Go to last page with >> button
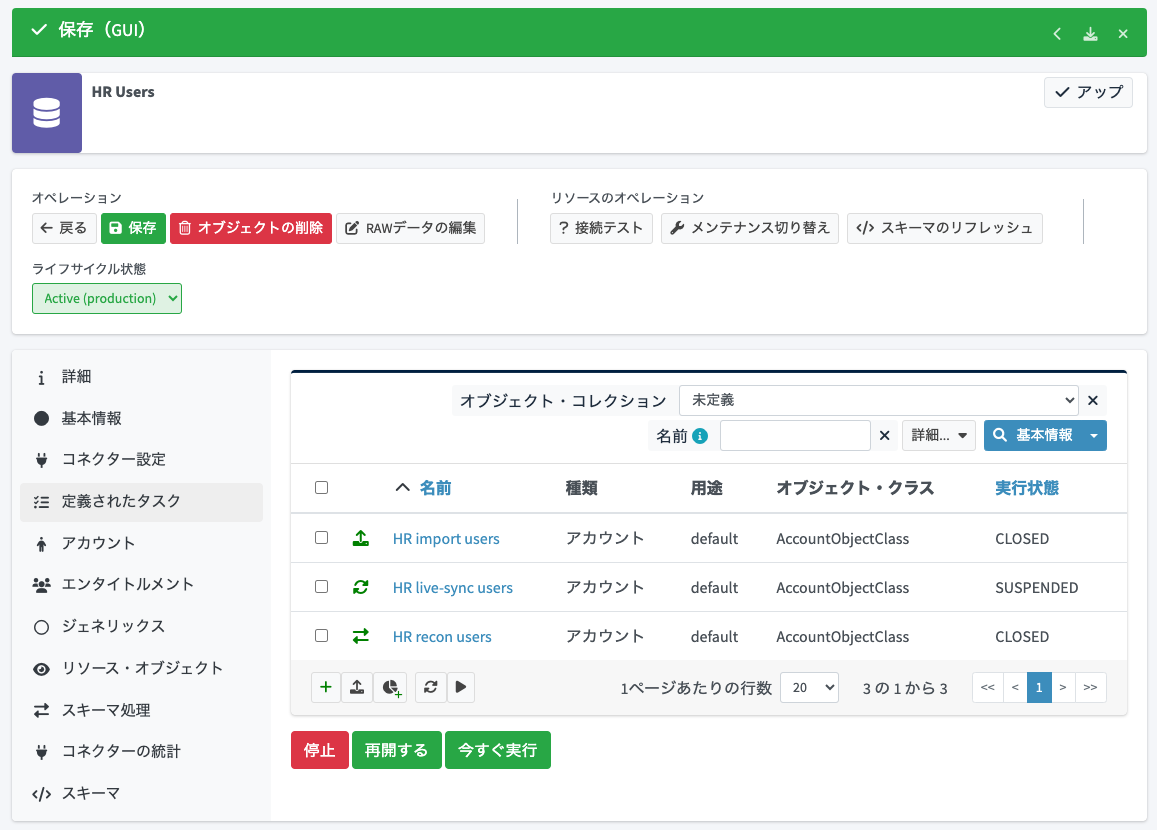The image size is (1157, 830). coord(1091,688)
